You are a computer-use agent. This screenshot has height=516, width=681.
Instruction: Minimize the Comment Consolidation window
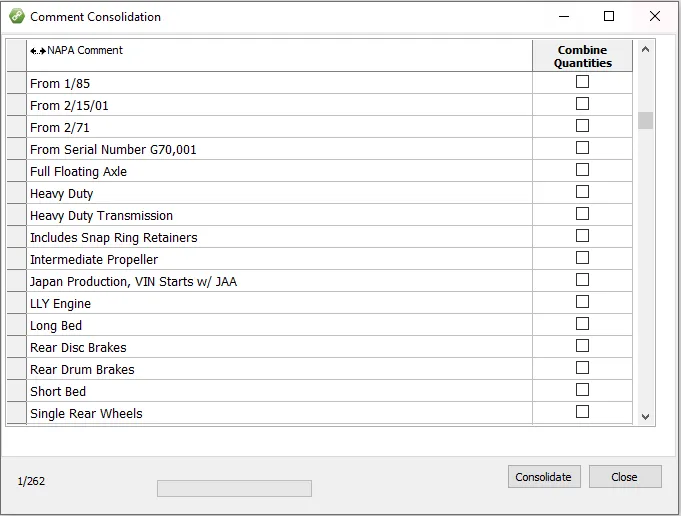point(563,16)
